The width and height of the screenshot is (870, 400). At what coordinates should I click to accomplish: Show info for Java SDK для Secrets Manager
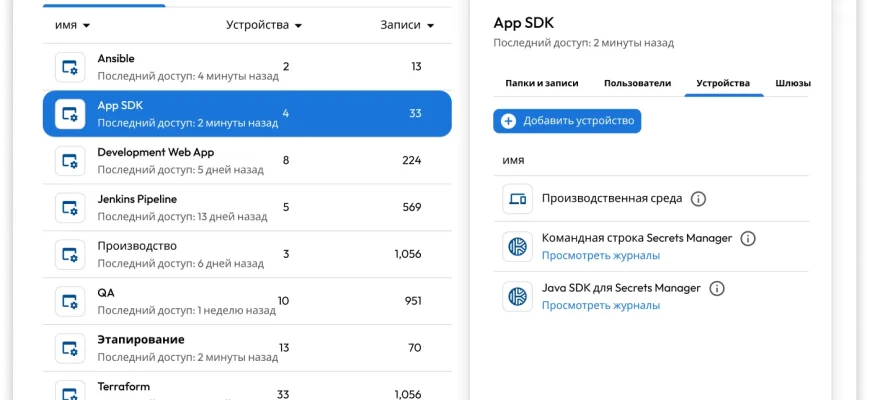coord(717,288)
